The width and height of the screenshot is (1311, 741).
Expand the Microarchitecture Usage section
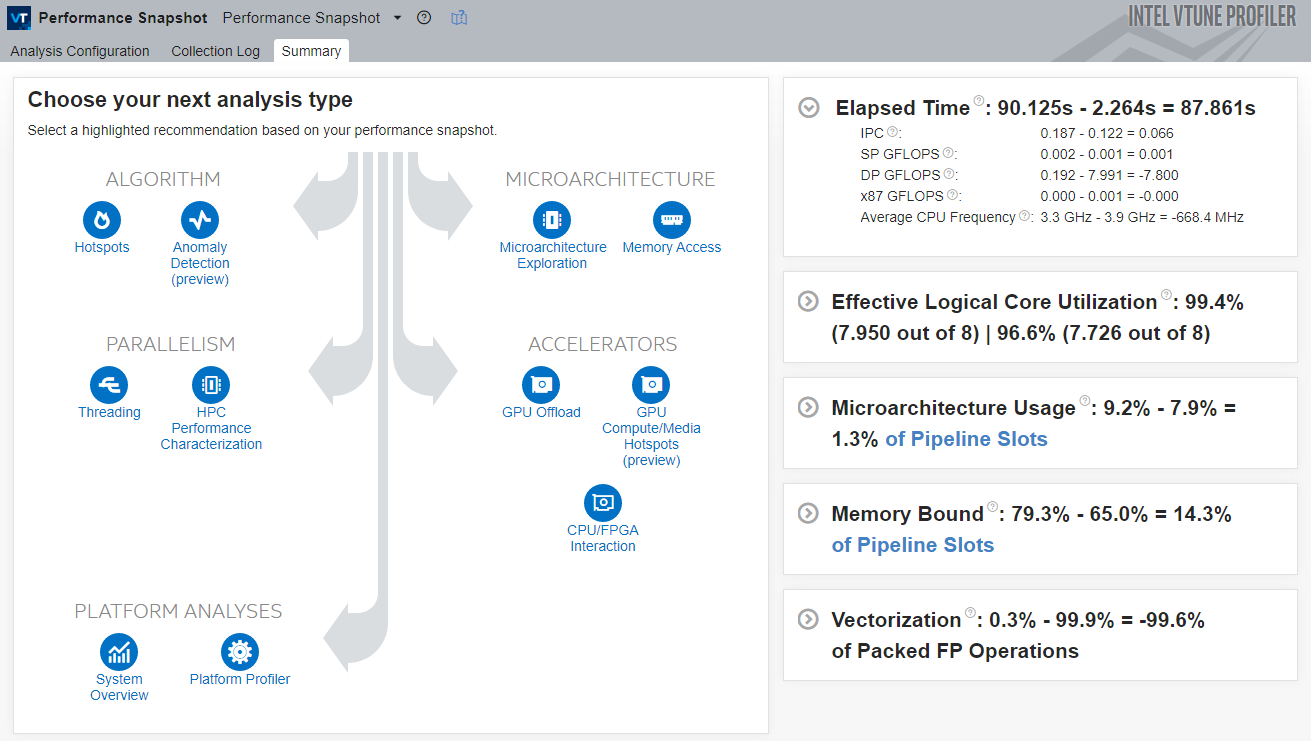807,407
